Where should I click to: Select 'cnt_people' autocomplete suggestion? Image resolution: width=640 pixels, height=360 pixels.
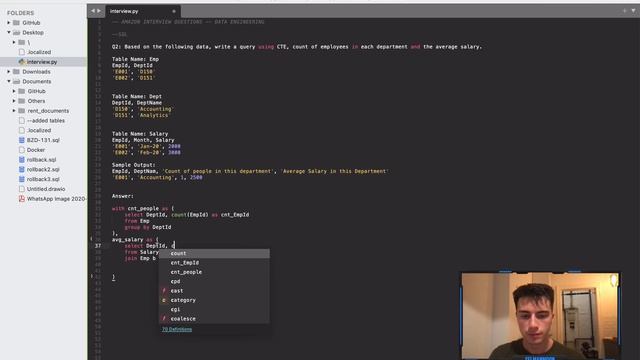click(214, 272)
